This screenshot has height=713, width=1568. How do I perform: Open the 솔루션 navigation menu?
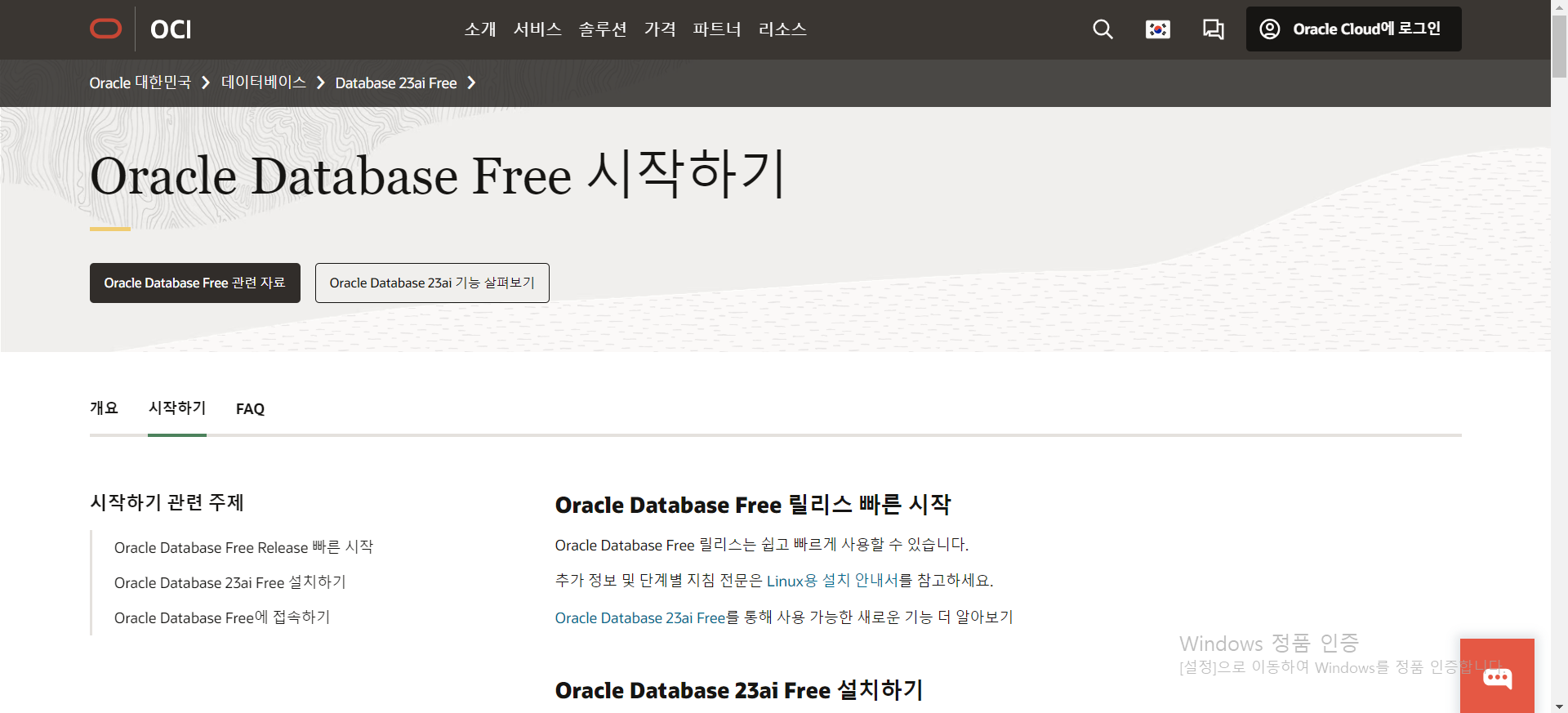point(603,29)
